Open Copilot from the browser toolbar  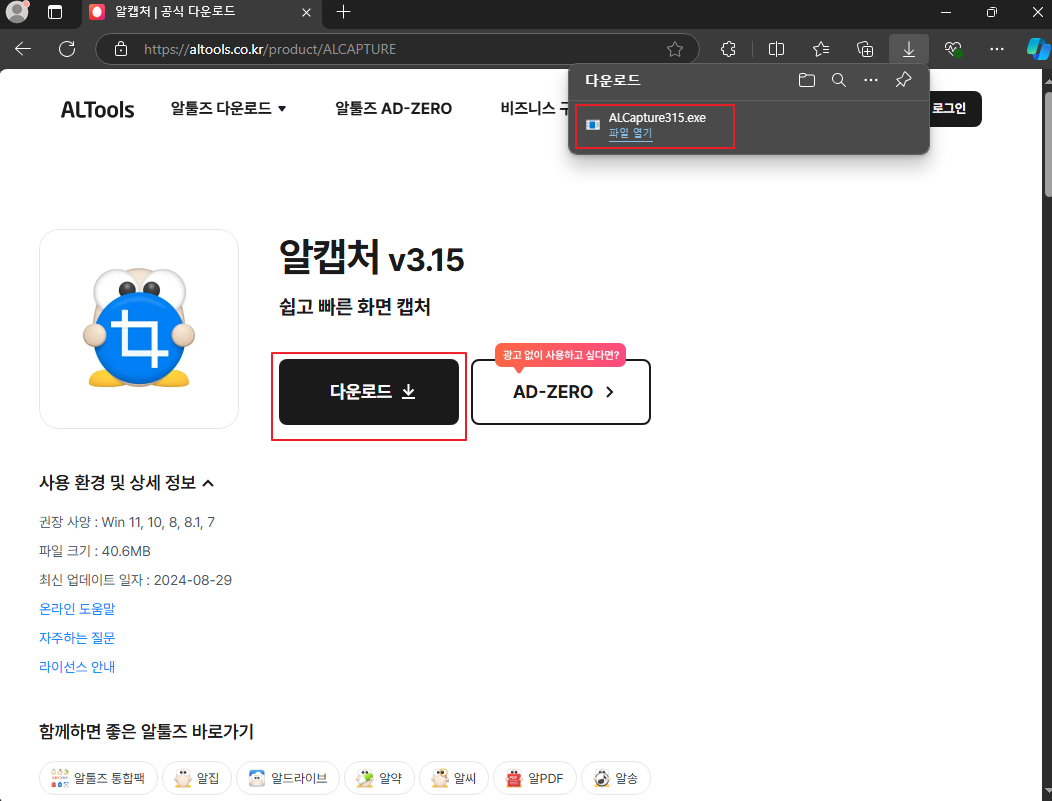click(1038, 48)
